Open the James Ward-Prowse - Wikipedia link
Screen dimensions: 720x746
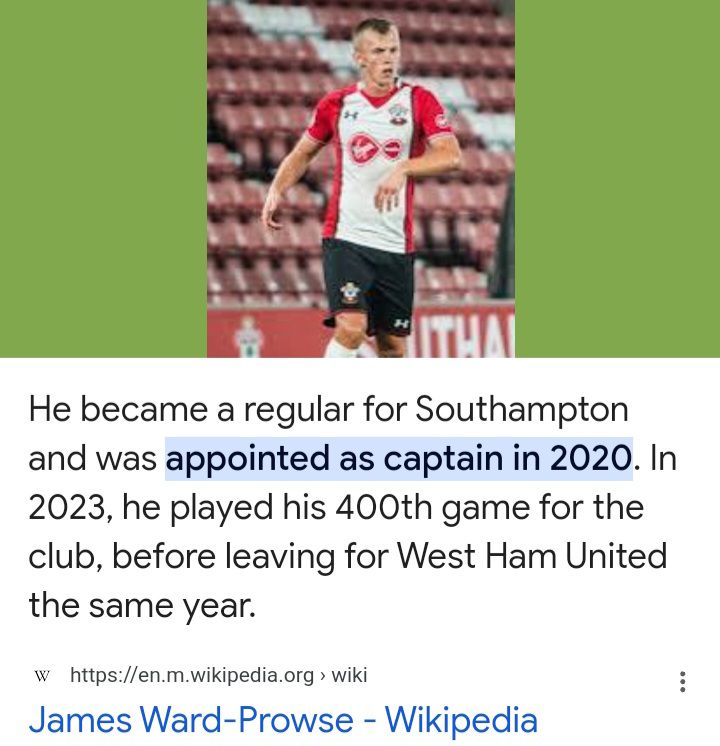pos(283,720)
